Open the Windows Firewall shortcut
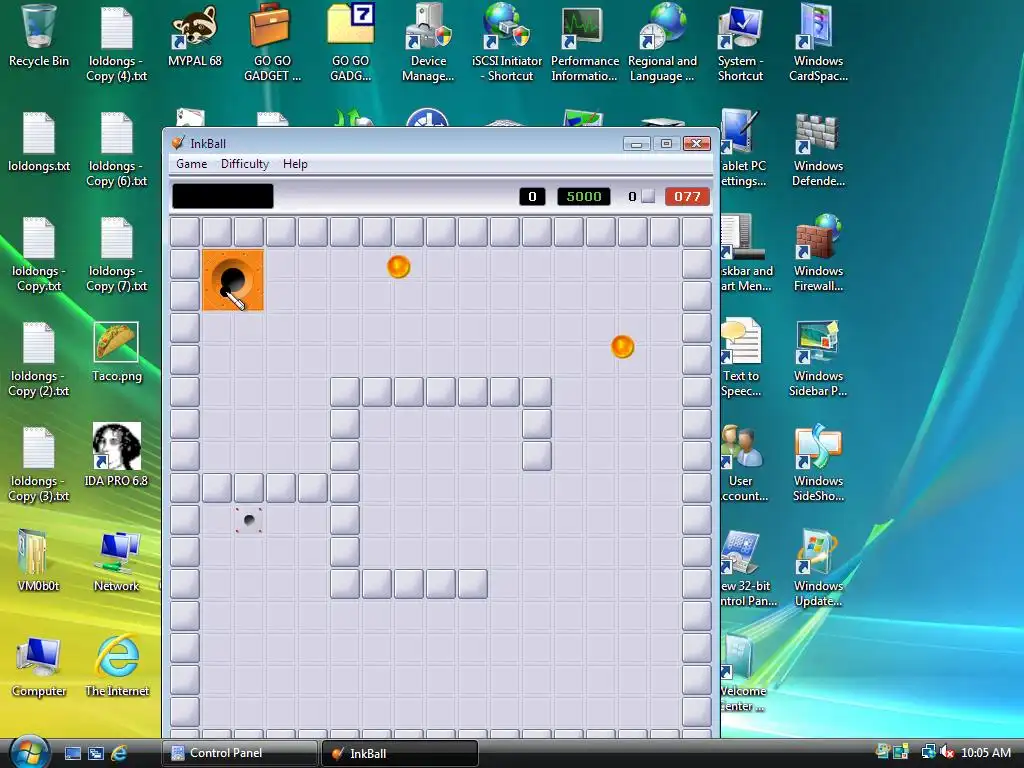This screenshot has height=768, width=1024. [x=818, y=253]
